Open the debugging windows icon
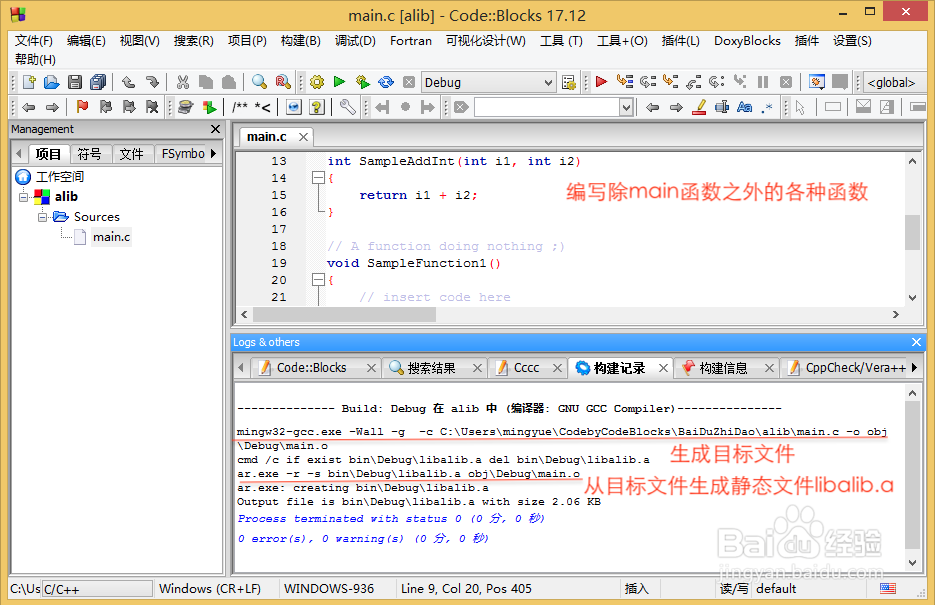The width and height of the screenshot is (935, 605). 816,82
